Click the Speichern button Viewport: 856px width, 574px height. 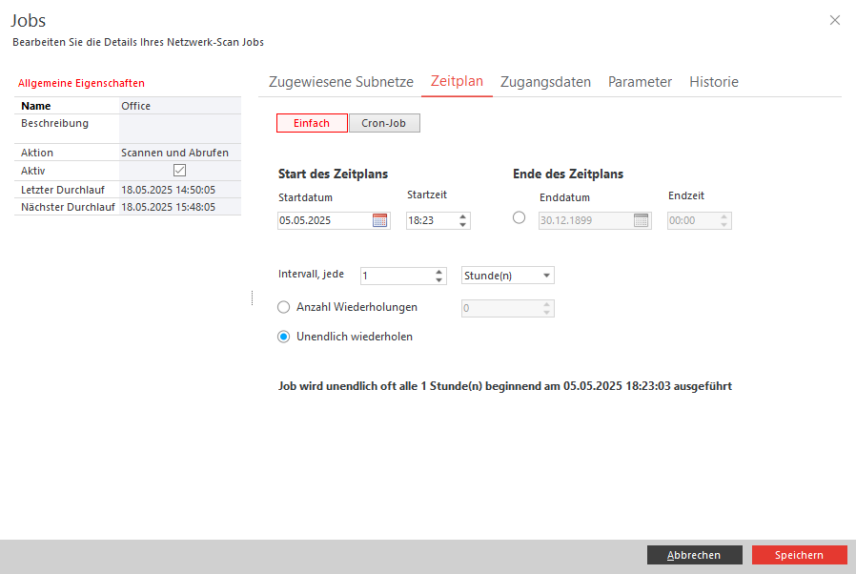[799, 555]
